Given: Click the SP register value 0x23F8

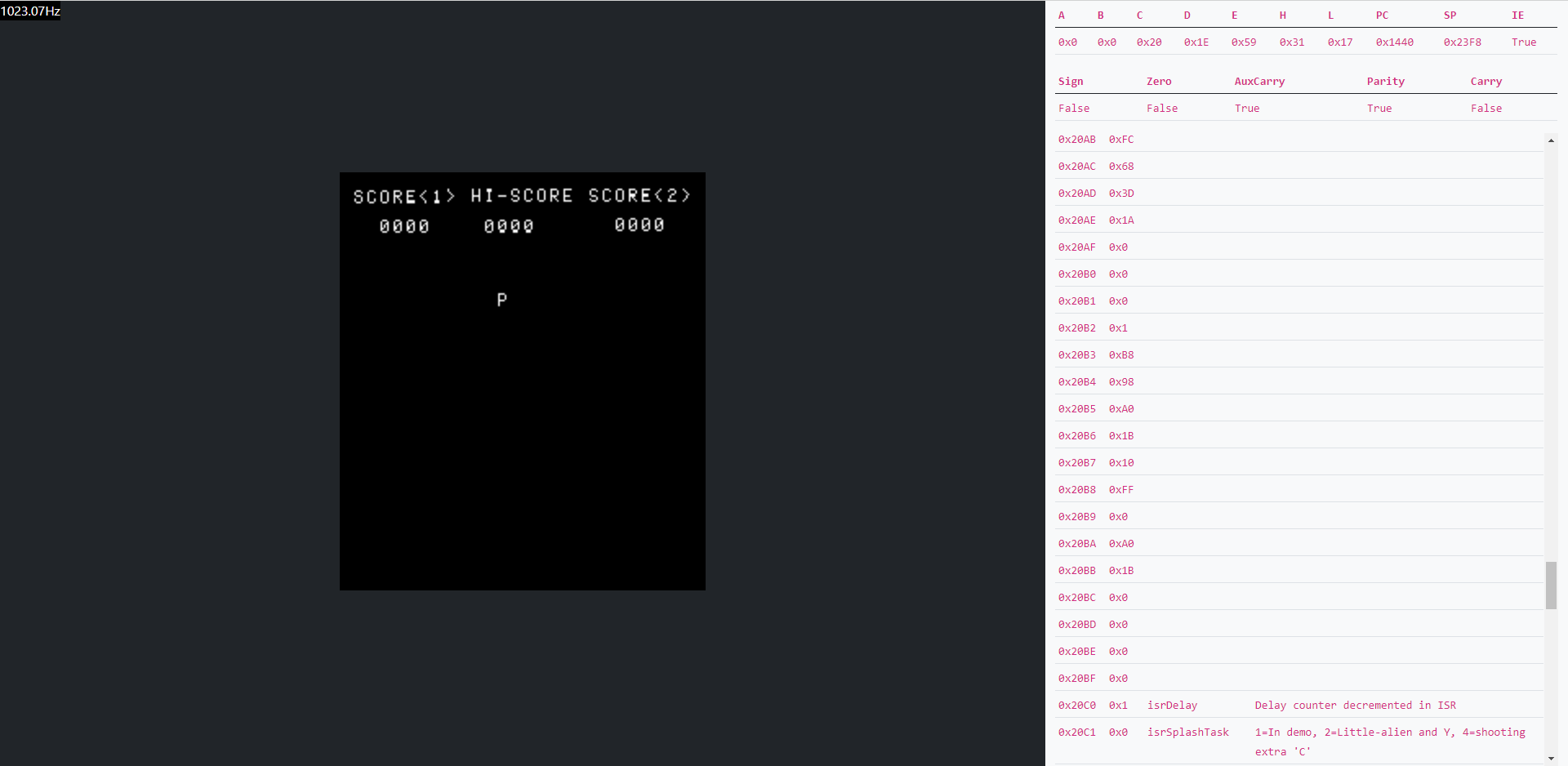Looking at the screenshot, I should 1463,42.
